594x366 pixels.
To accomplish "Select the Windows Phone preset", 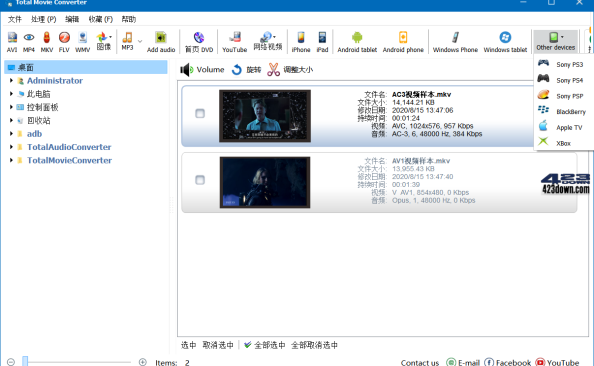I will tap(455, 42).
